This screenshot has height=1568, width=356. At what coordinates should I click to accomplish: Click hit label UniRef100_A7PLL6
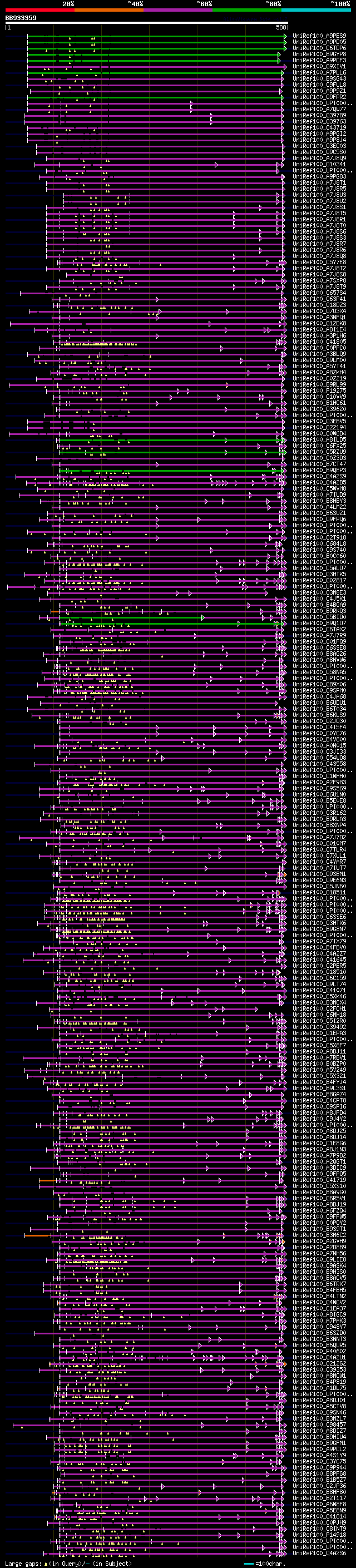(319, 72)
